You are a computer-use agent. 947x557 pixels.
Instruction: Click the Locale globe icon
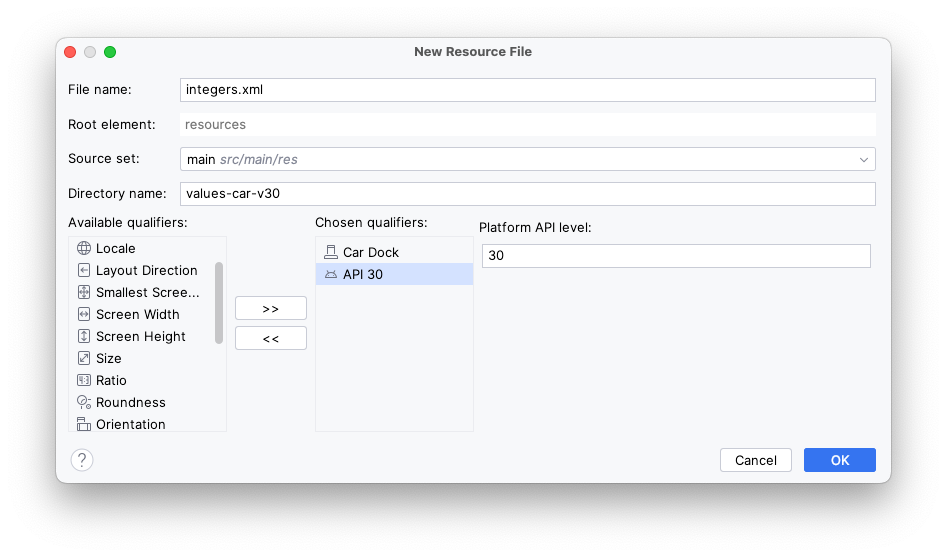coord(84,248)
